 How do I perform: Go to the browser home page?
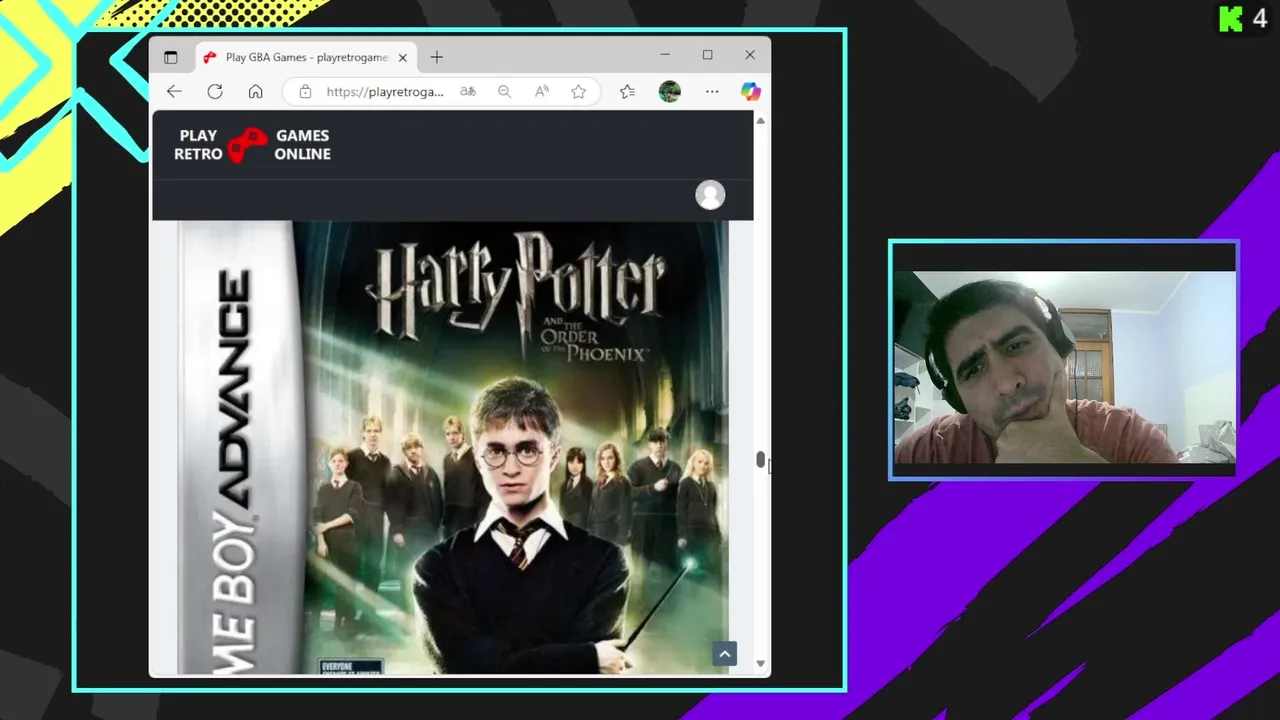pos(256,91)
